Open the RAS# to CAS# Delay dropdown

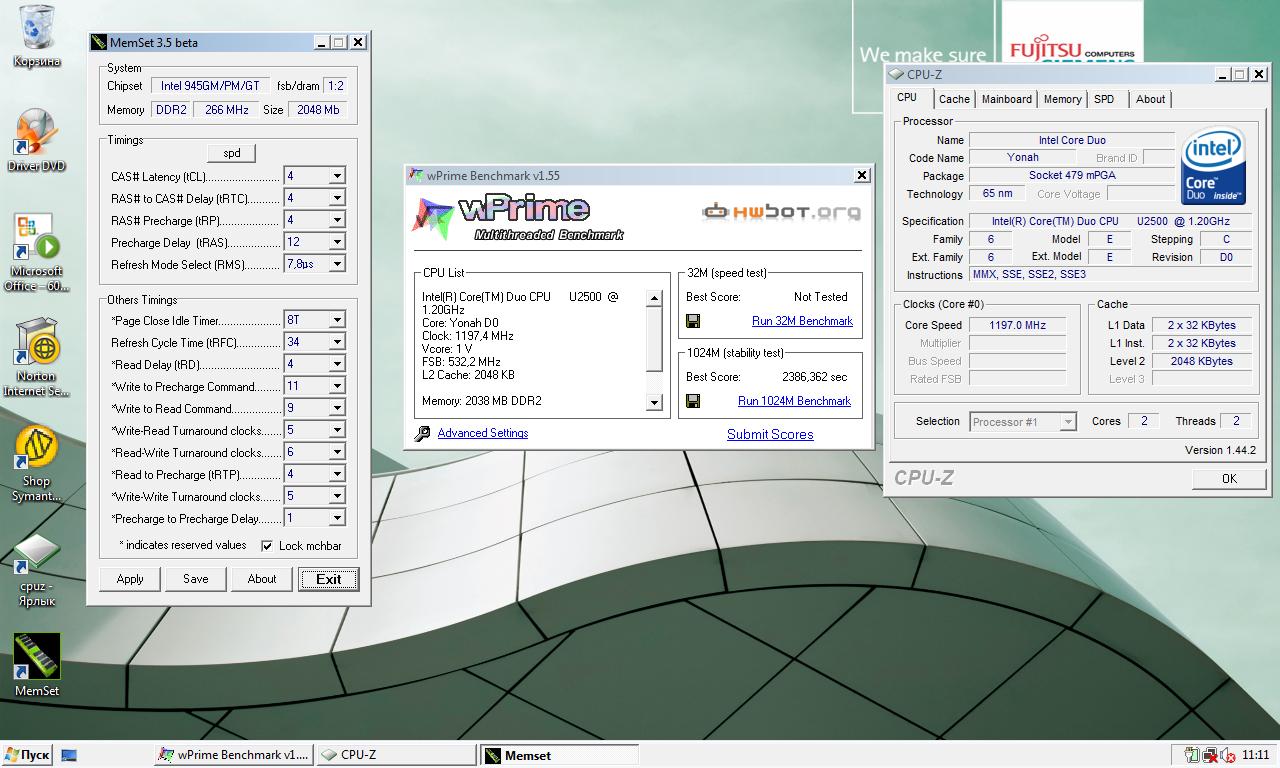click(x=337, y=198)
